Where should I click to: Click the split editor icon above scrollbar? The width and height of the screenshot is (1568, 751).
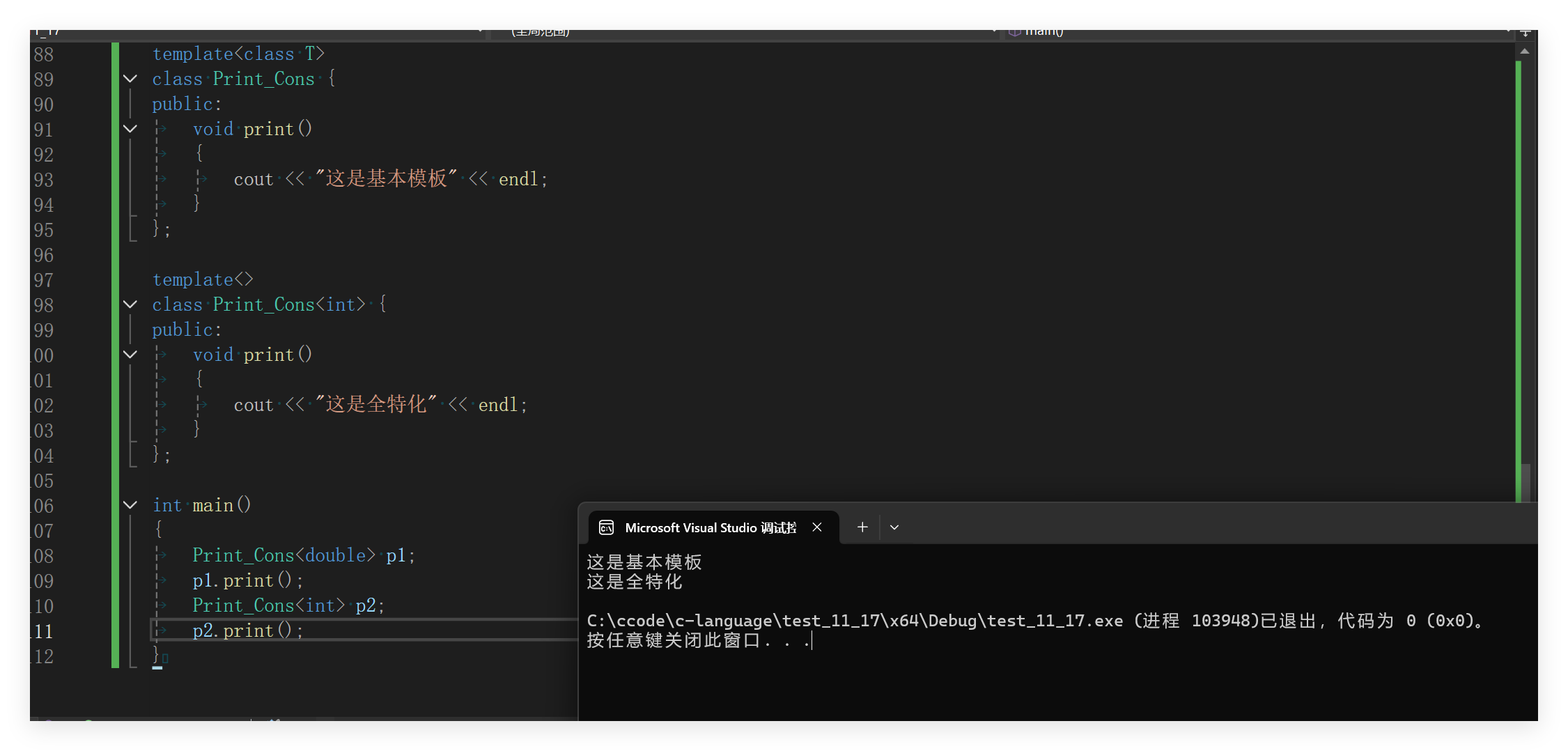1525,33
